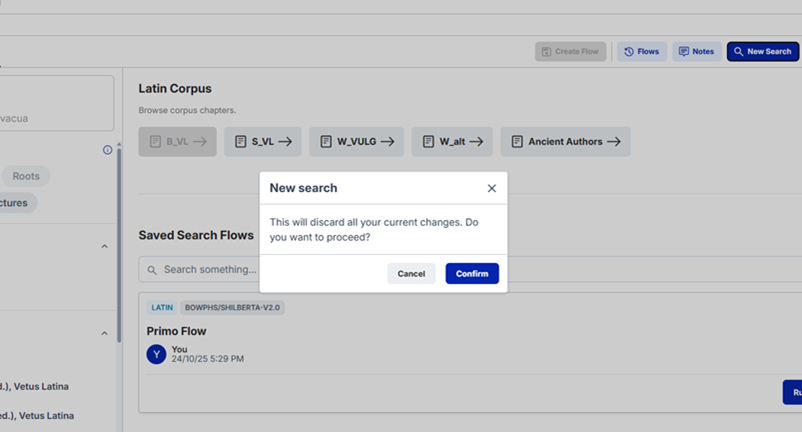802x432 pixels.
Task: Open the W_VULG corpus chapter
Action: (x=356, y=142)
